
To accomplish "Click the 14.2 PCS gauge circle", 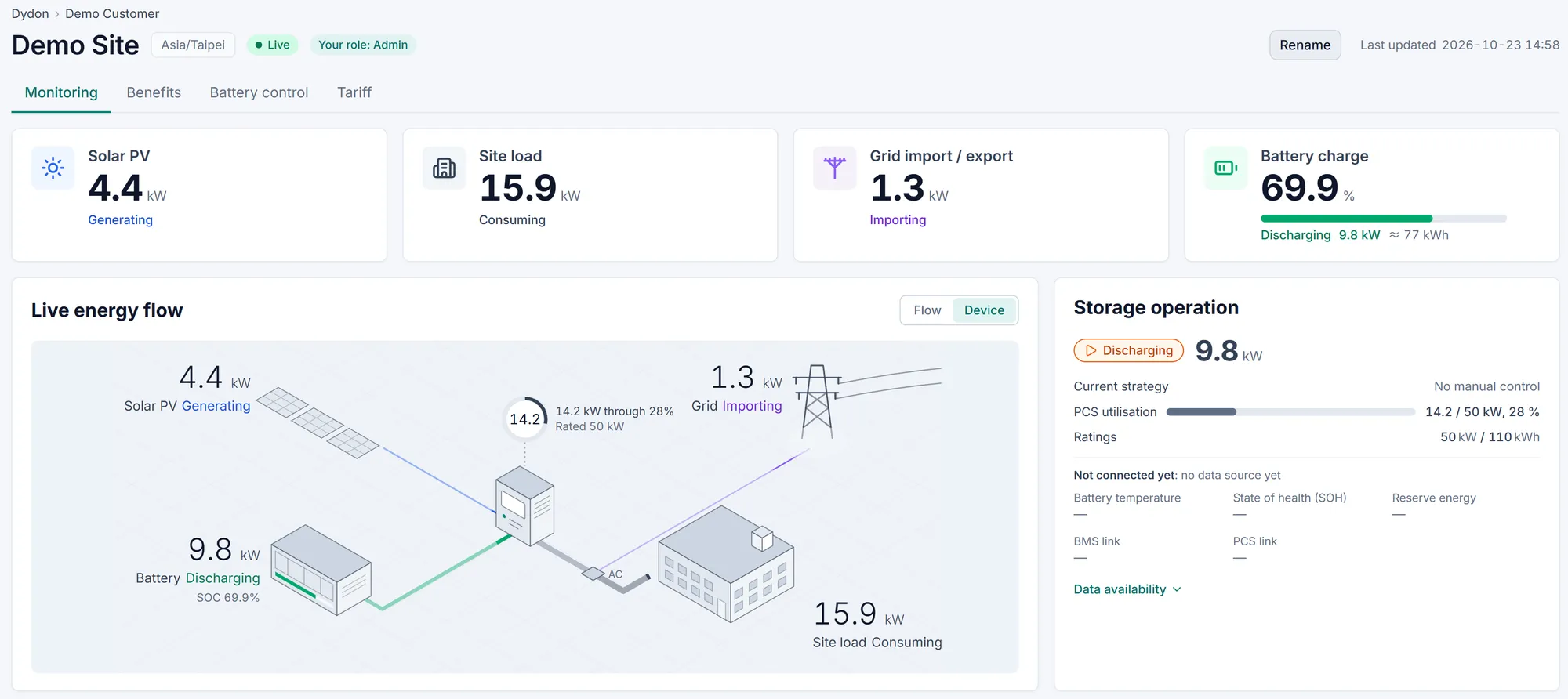I will click(x=524, y=419).
